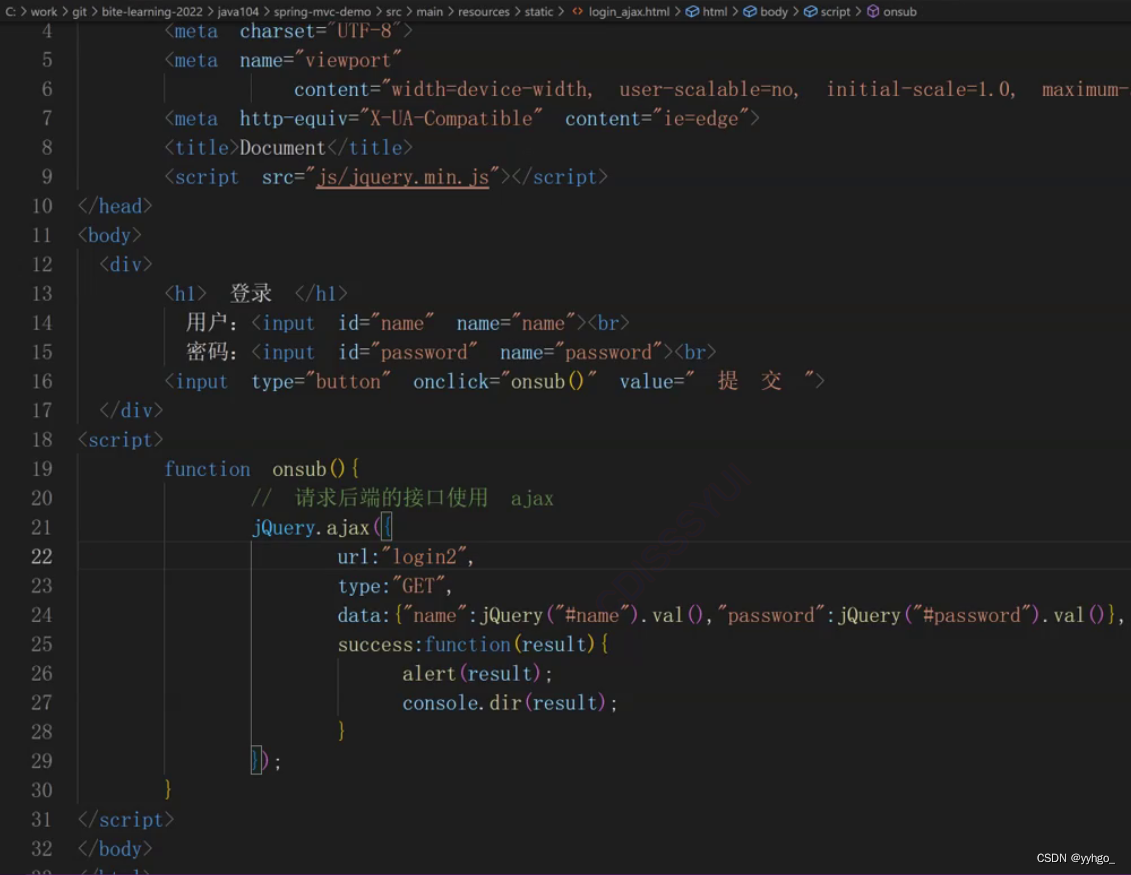Click the '登录' heading text
Image resolution: width=1131 pixels, height=875 pixels.
(x=251, y=294)
